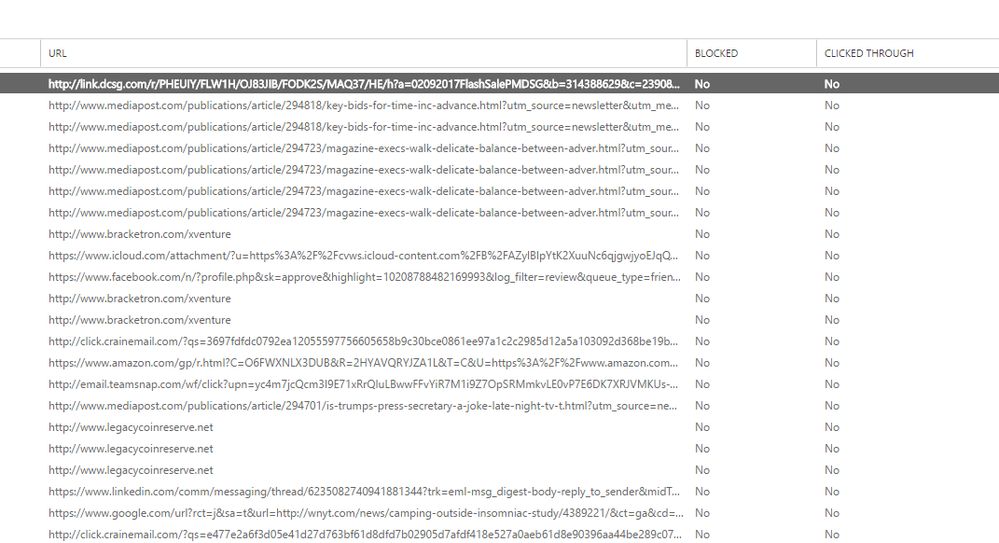999x543 pixels.
Task: Sort by the BLOCKED column header
Action: pos(716,54)
